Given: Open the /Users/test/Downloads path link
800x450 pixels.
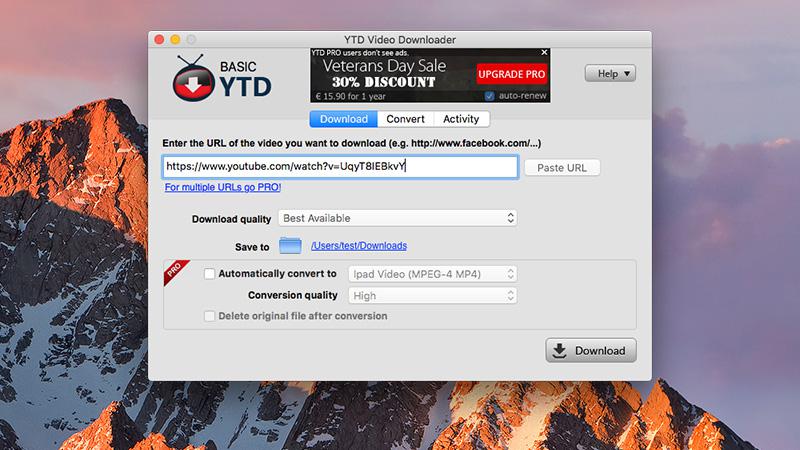Looking at the screenshot, I should pos(359,245).
